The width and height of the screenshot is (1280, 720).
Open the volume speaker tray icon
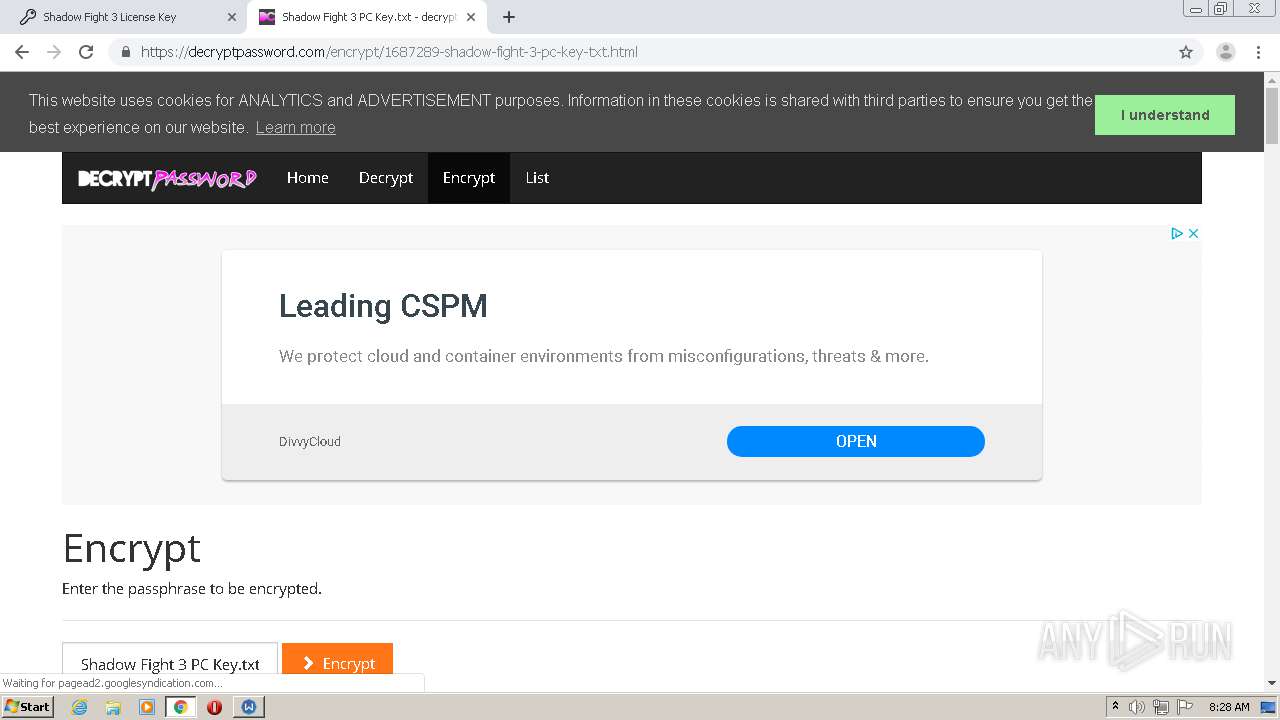click(x=1137, y=707)
